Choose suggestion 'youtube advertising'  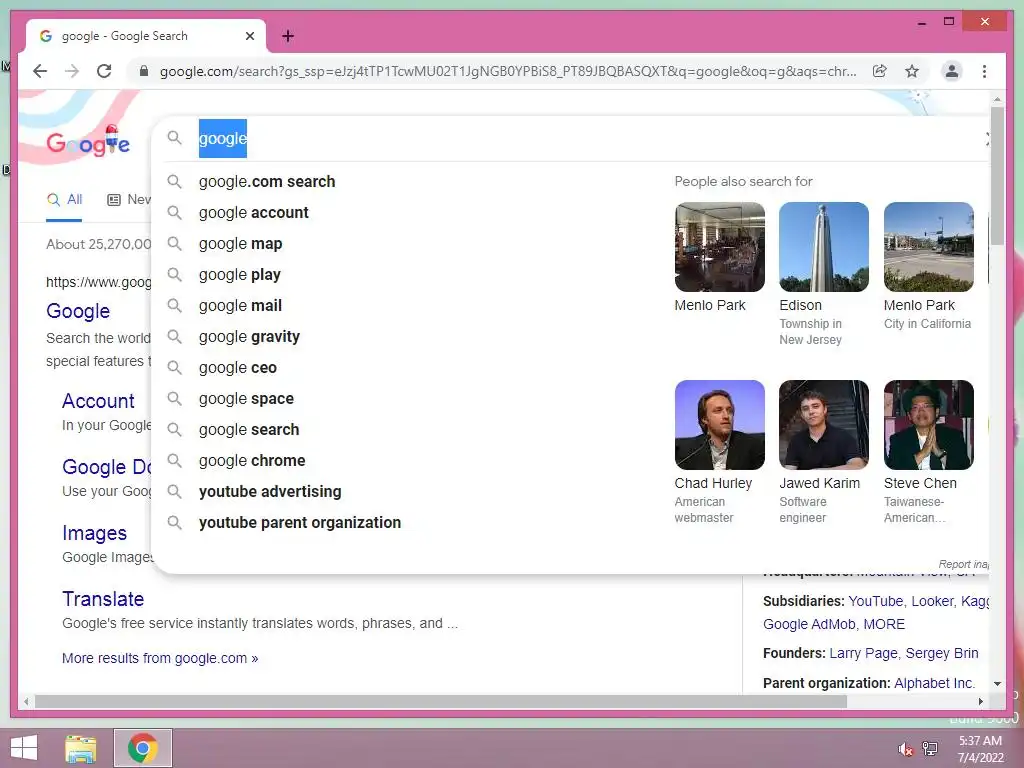(x=270, y=491)
